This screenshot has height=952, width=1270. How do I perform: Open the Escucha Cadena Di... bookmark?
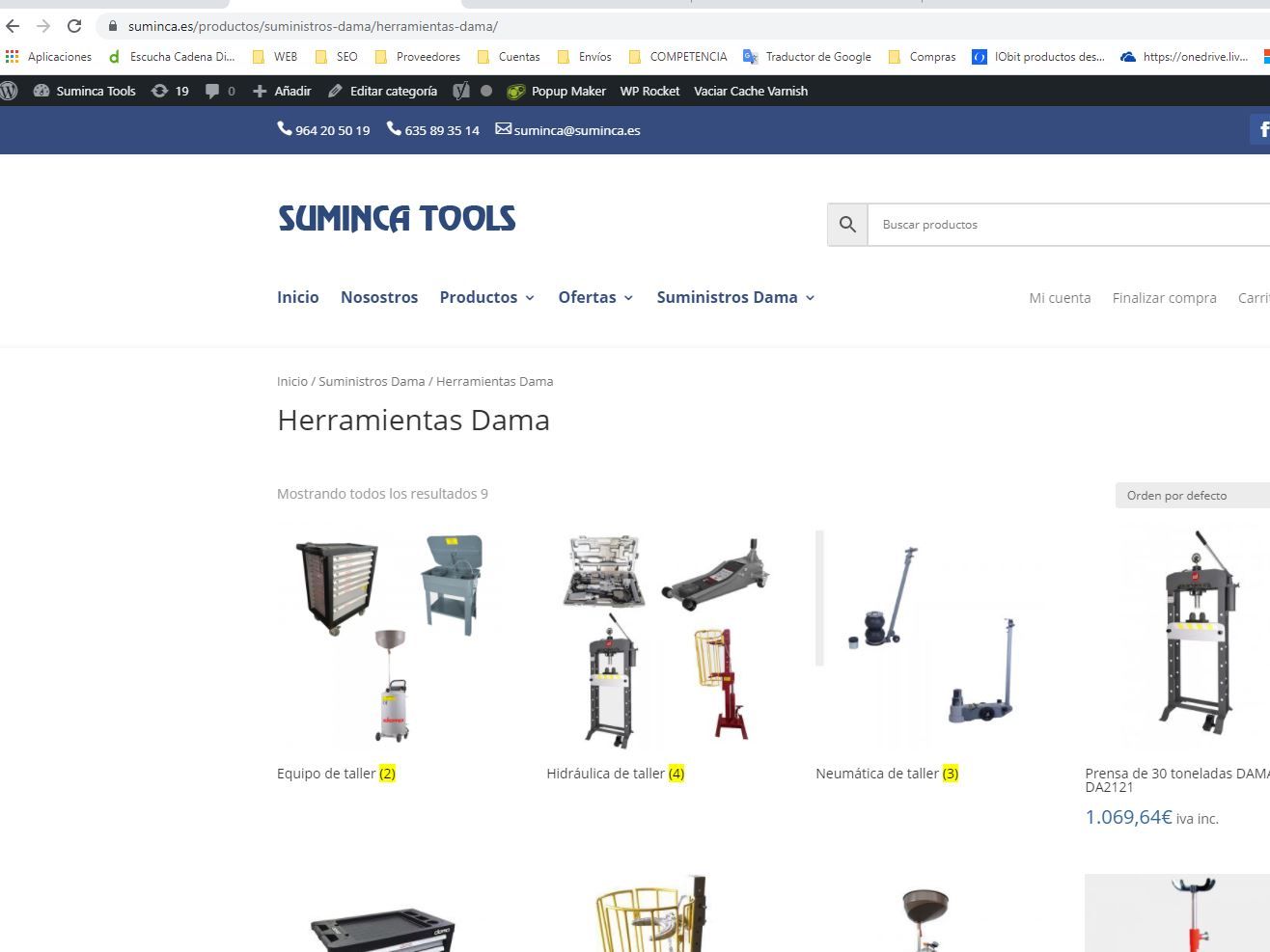pyautogui.click(x=172, y=57)
